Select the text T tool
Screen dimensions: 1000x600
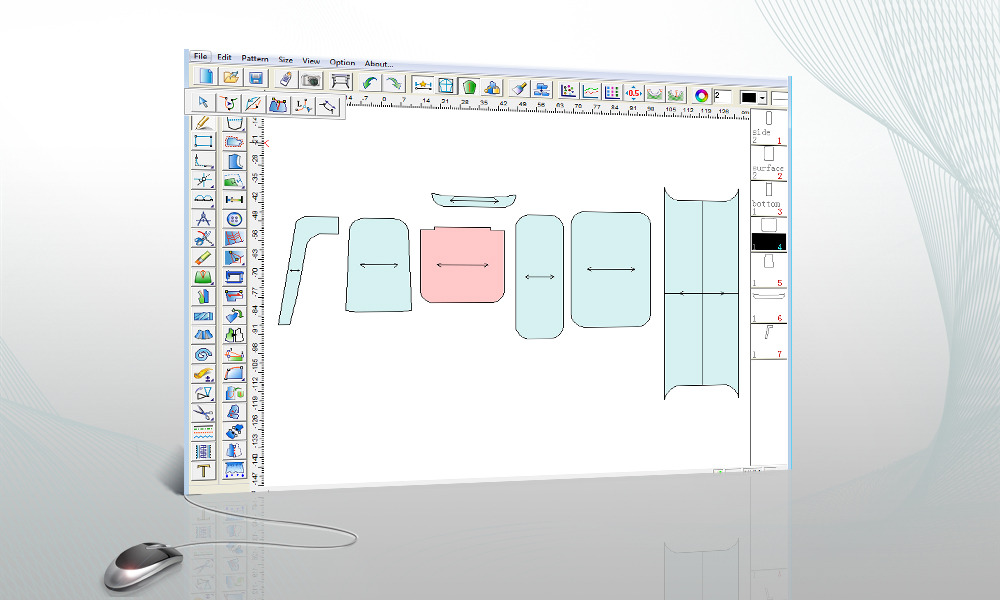(203, 470)
